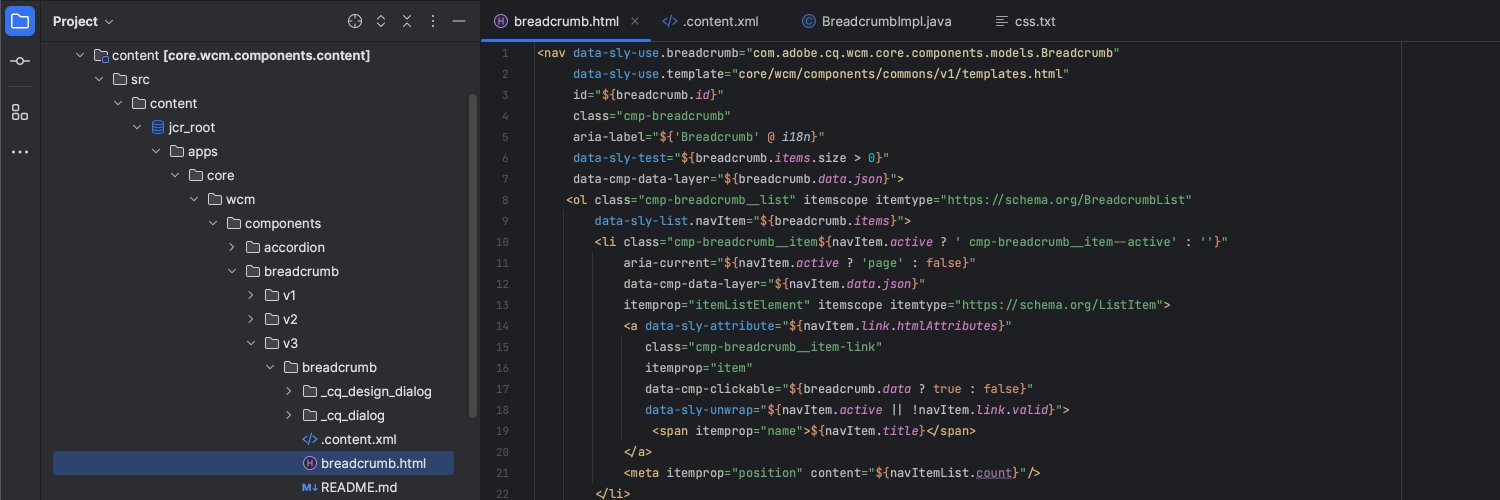Viewport: 1500px width, 500px height.
Task: Open the Project tool window icon
Action: coord(20,19)
